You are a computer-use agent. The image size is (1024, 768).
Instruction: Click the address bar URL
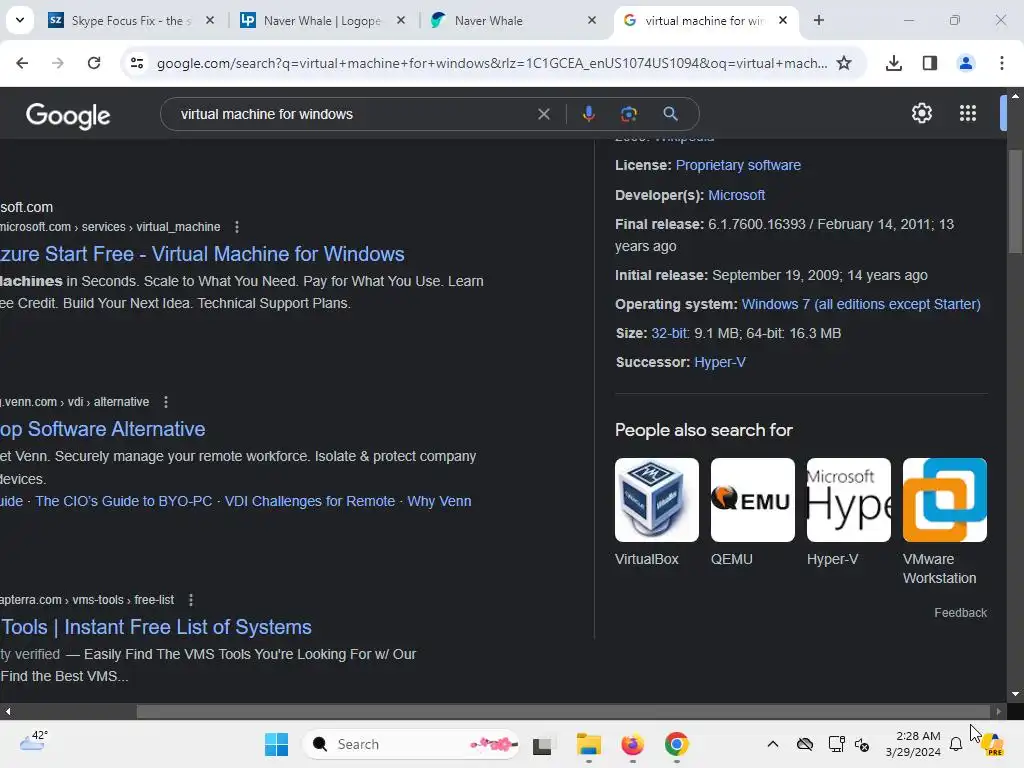pyautogui.click(x=492, y=63)
